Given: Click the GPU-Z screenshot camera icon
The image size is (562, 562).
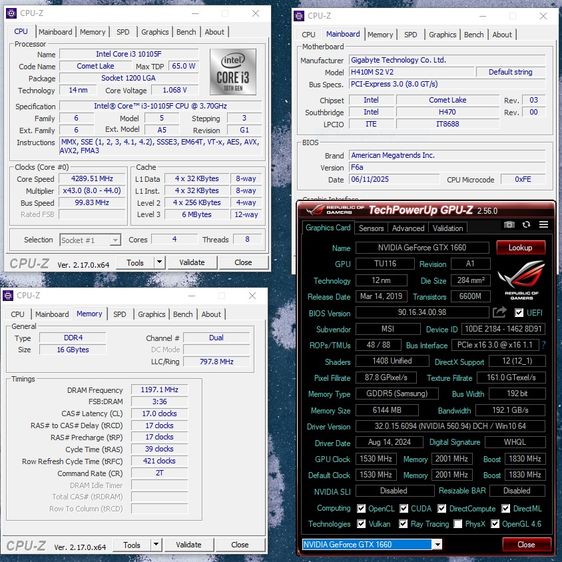Looking at the screenshot, I should coord(509,225).
